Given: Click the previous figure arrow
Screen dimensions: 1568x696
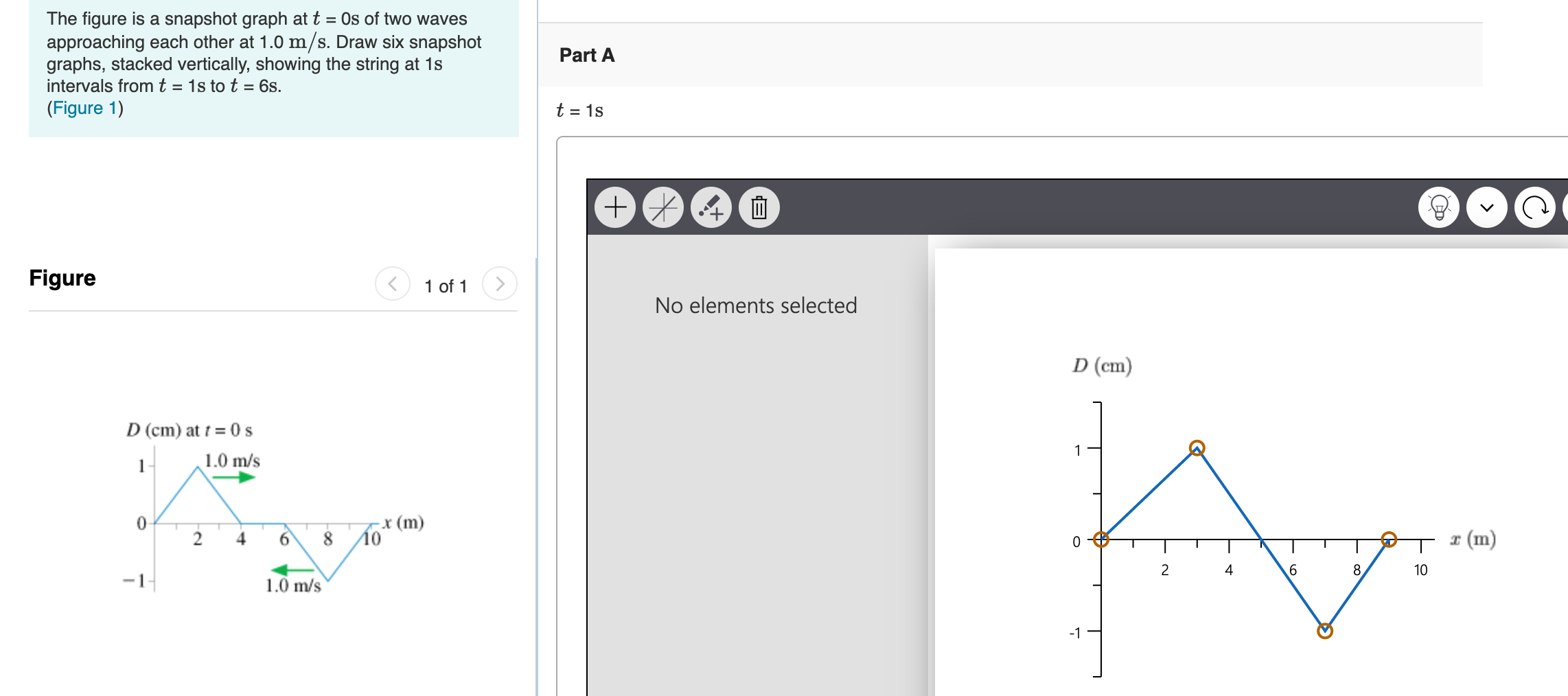Looking at the screenshot, I should click(391, 283).
